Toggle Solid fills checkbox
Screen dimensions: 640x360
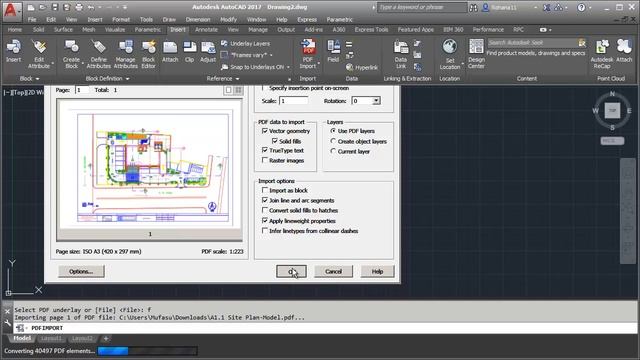point(275,141)
